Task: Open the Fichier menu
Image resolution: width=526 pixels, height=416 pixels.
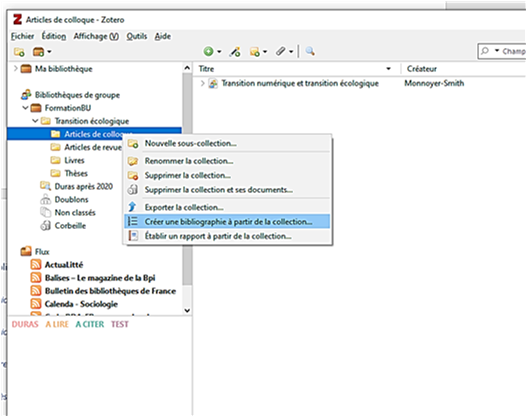Action: tap(22, 36)
